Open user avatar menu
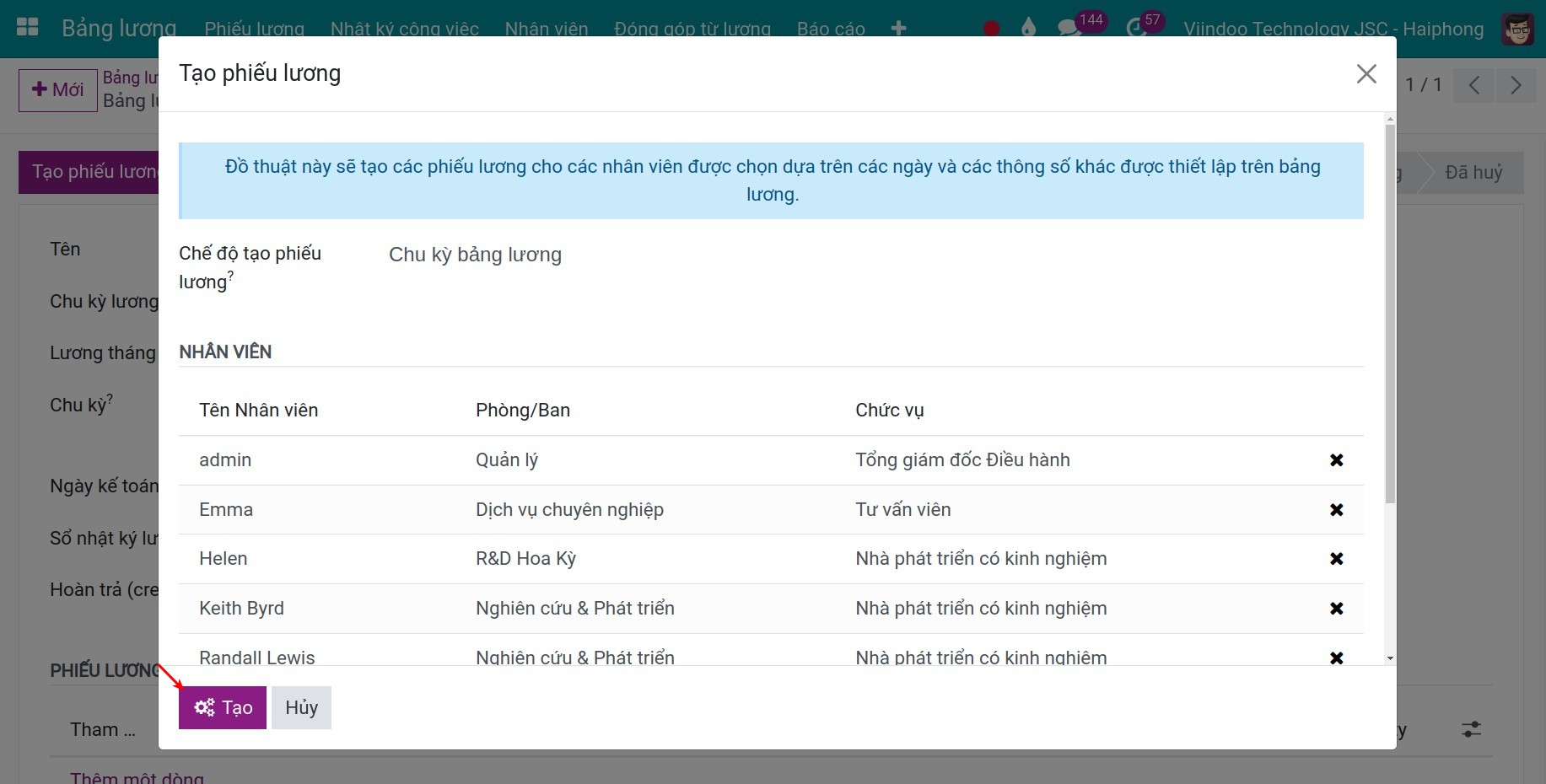Screen dimensions: 1546x784 (1518, 30)
